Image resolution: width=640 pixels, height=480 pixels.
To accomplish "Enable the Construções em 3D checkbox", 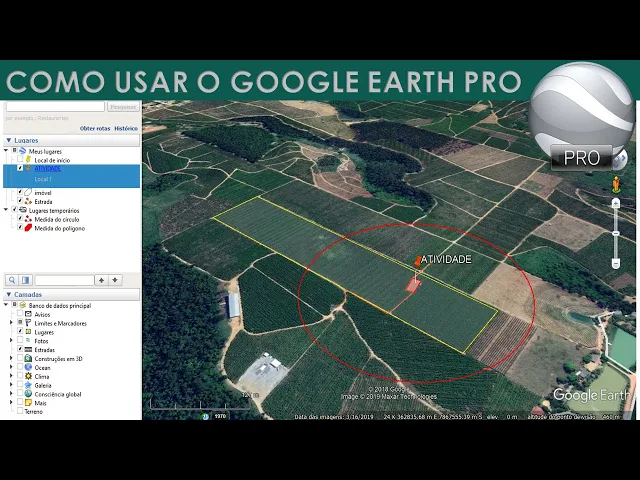I will point(20,358).
